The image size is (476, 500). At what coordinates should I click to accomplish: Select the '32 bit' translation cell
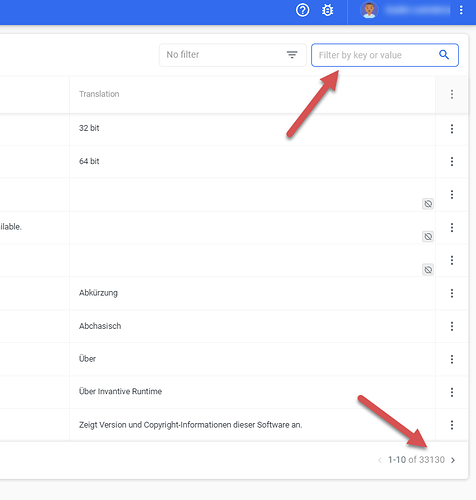pyautogui.click(x=252, y=129)
